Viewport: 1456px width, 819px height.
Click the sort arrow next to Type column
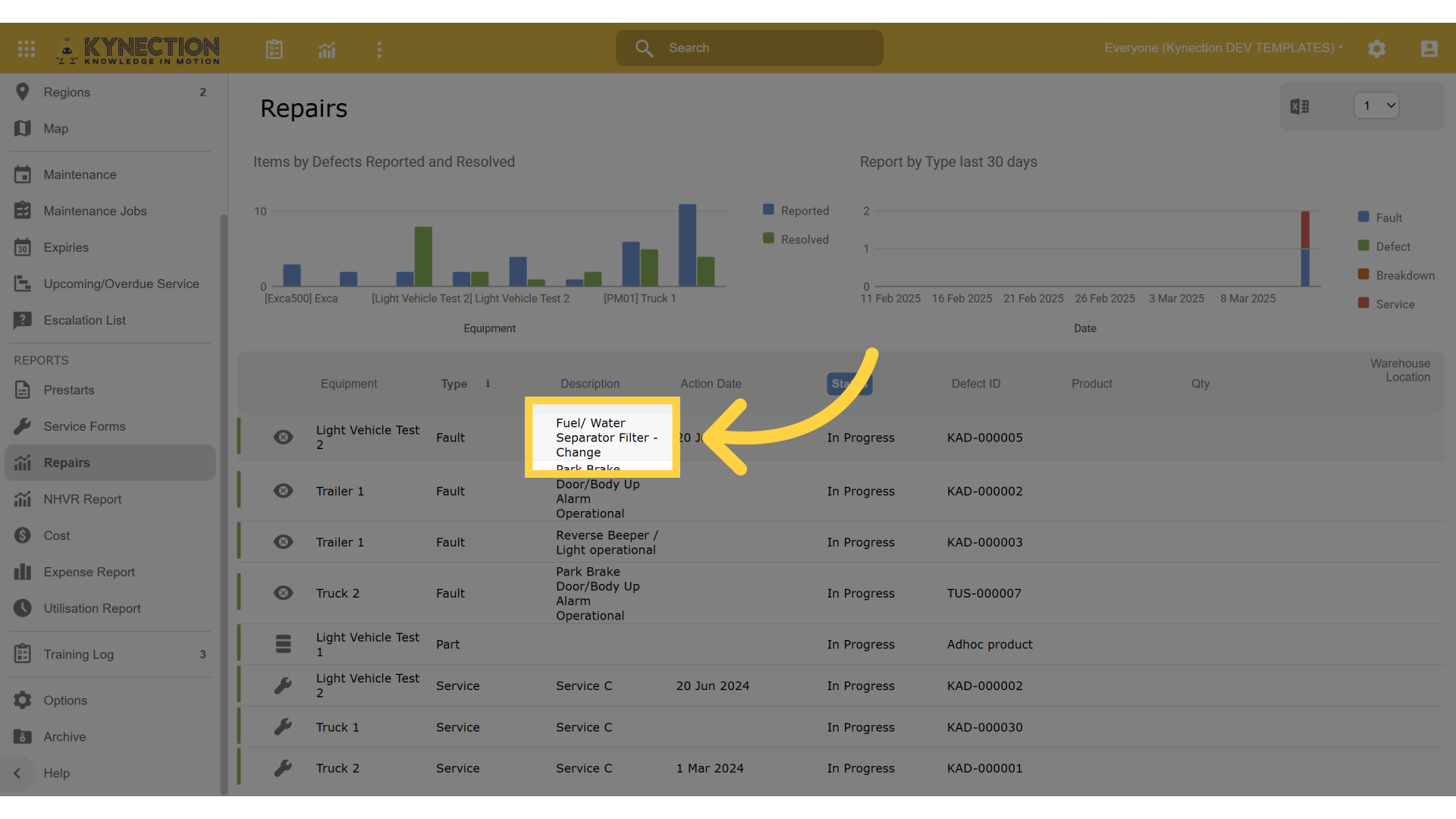point(488,384)
